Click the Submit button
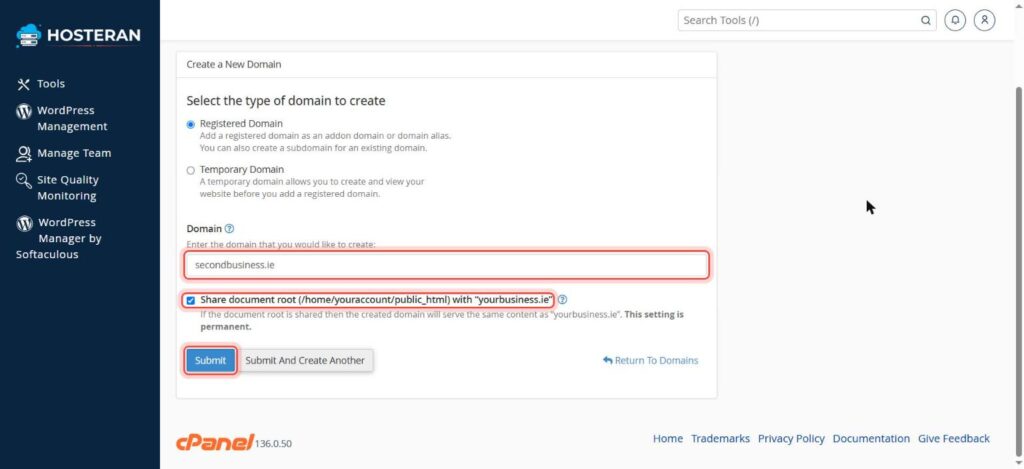1024x469 pixels. pos(210,361)
